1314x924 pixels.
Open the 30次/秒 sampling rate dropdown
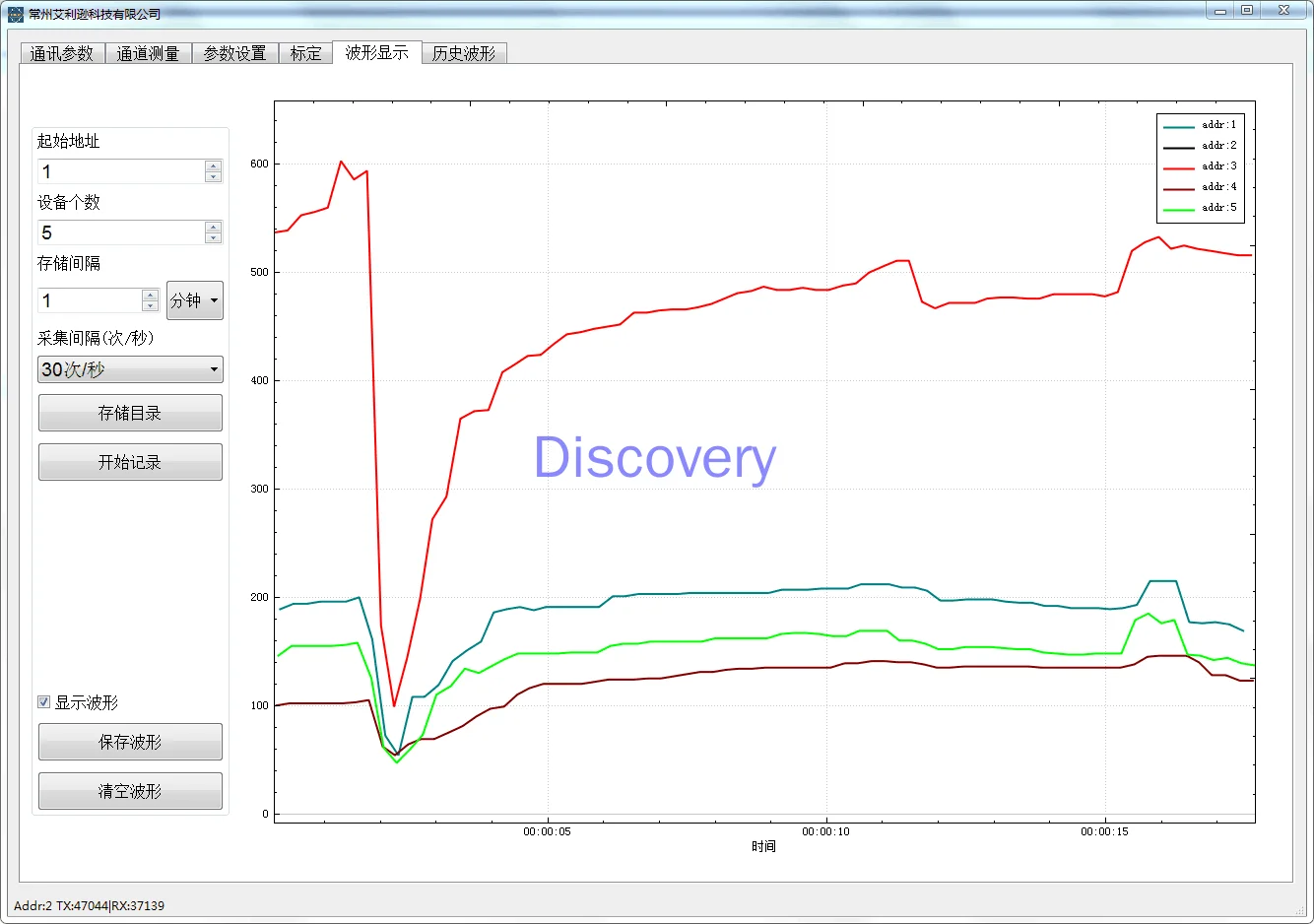(130, 369)
